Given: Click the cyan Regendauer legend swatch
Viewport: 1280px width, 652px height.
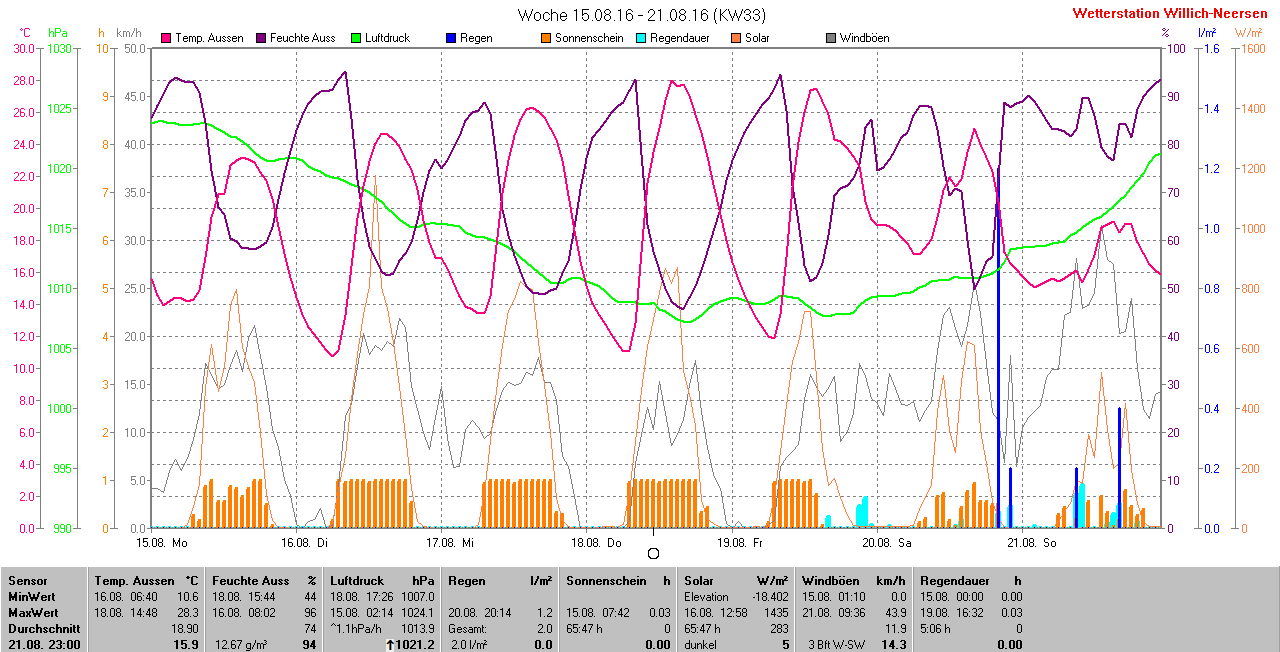Looking at the screenshot, I should [641, 38].
